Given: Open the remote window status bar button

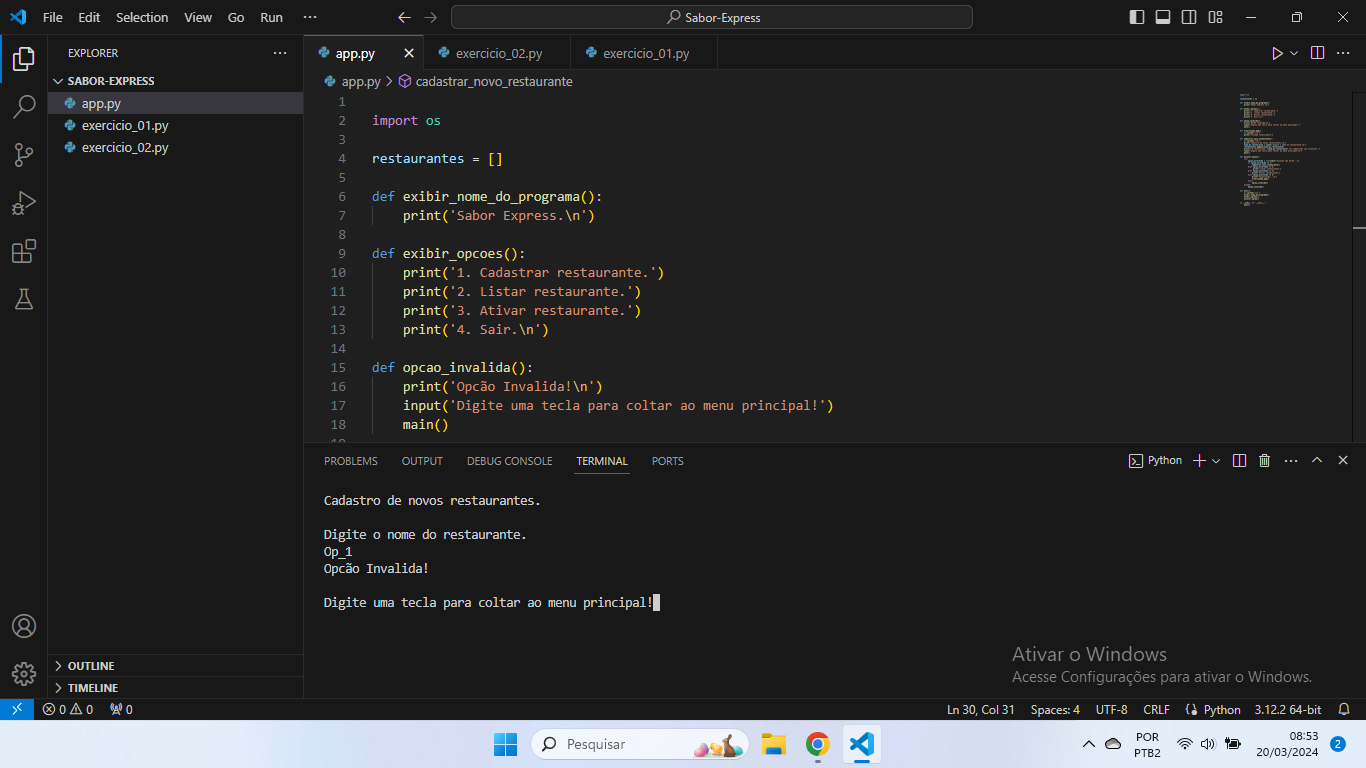Looking at the screenshot, I should pyautogui.click(x=17, y=709).
